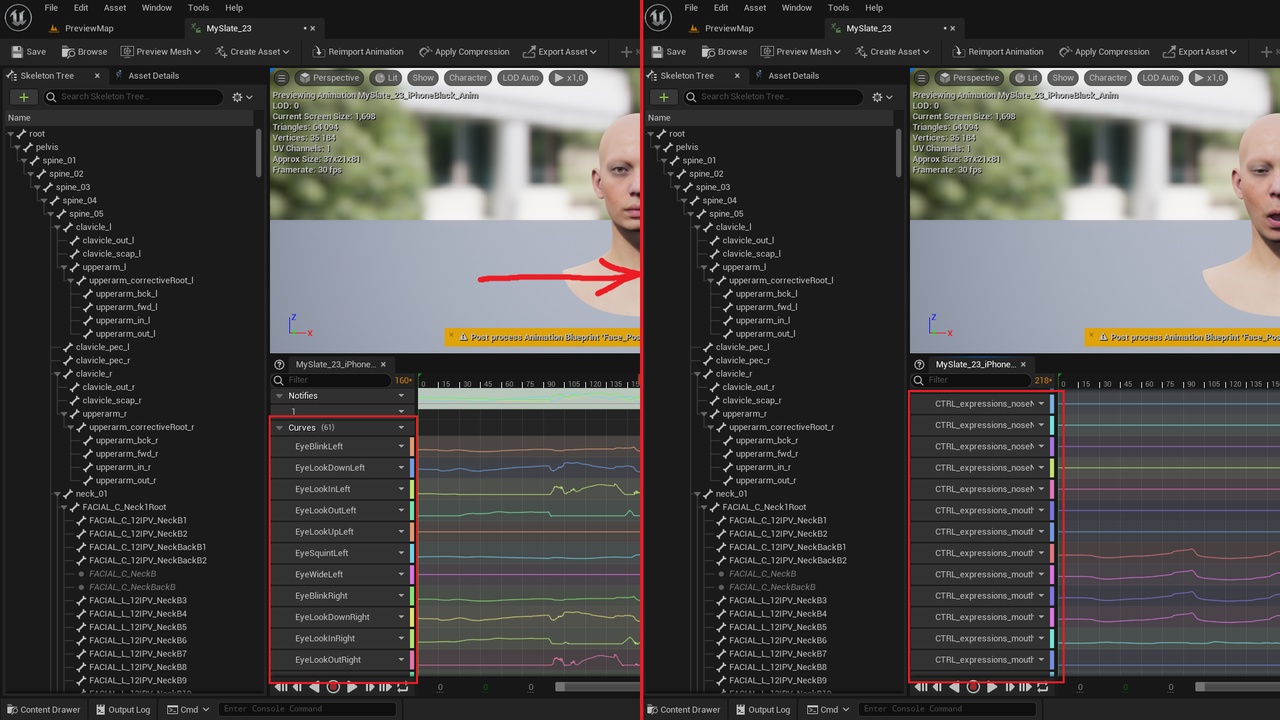Viewport: 1280px width, 720px height.
Task: Apply Compression in the right window toolbar
Action: click(x=1104, y=52)
